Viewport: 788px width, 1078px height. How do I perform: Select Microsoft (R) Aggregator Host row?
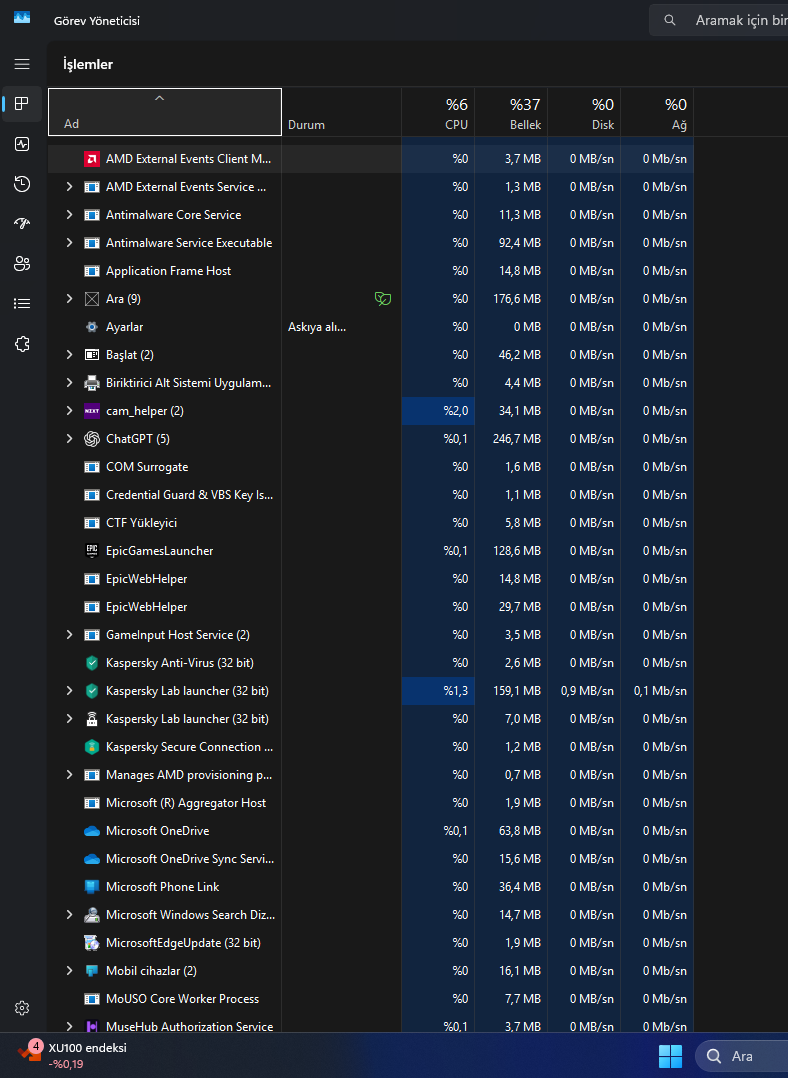(x=371, y=802)
